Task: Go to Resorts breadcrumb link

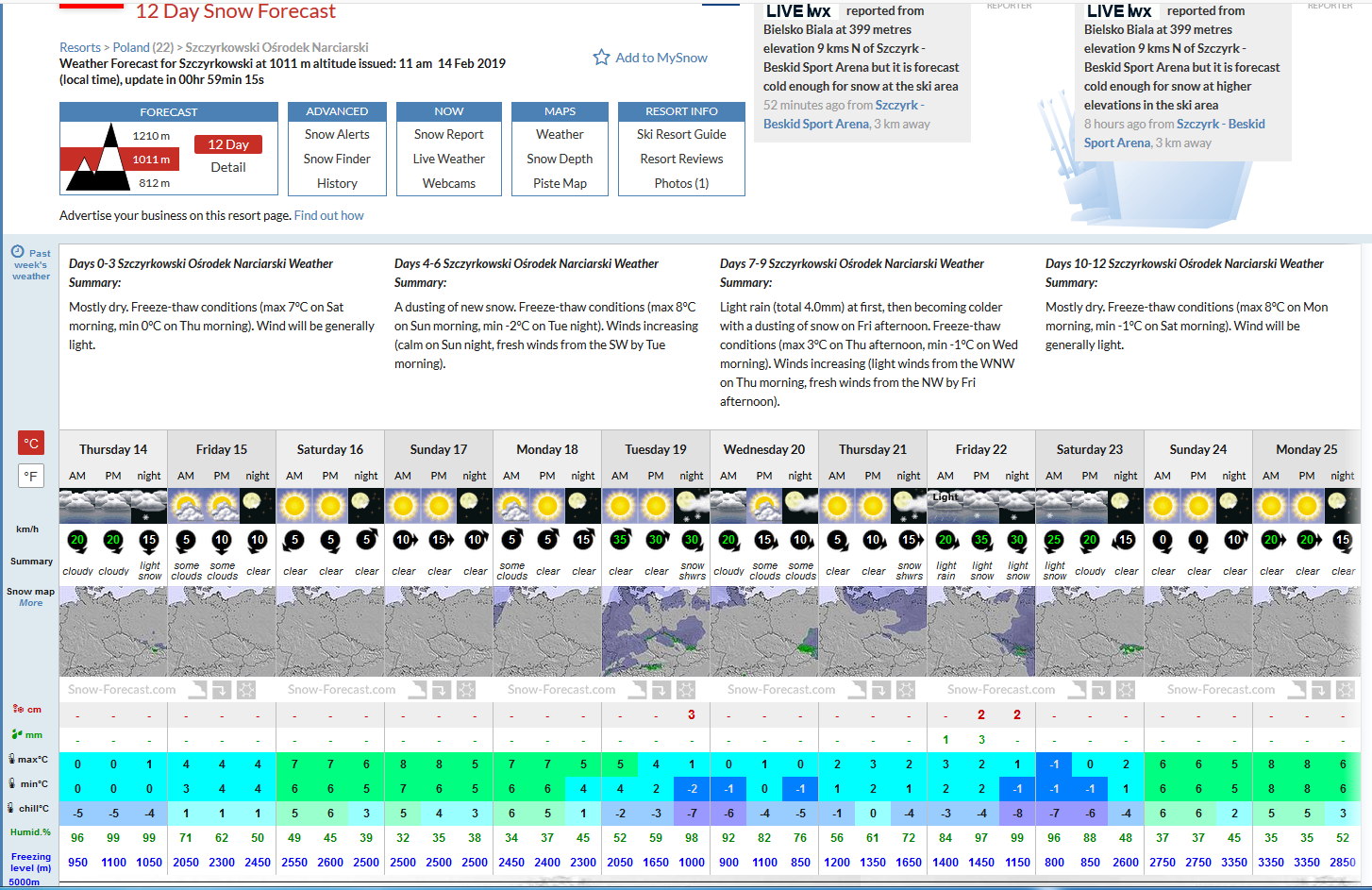Action: tap(80, 47)
